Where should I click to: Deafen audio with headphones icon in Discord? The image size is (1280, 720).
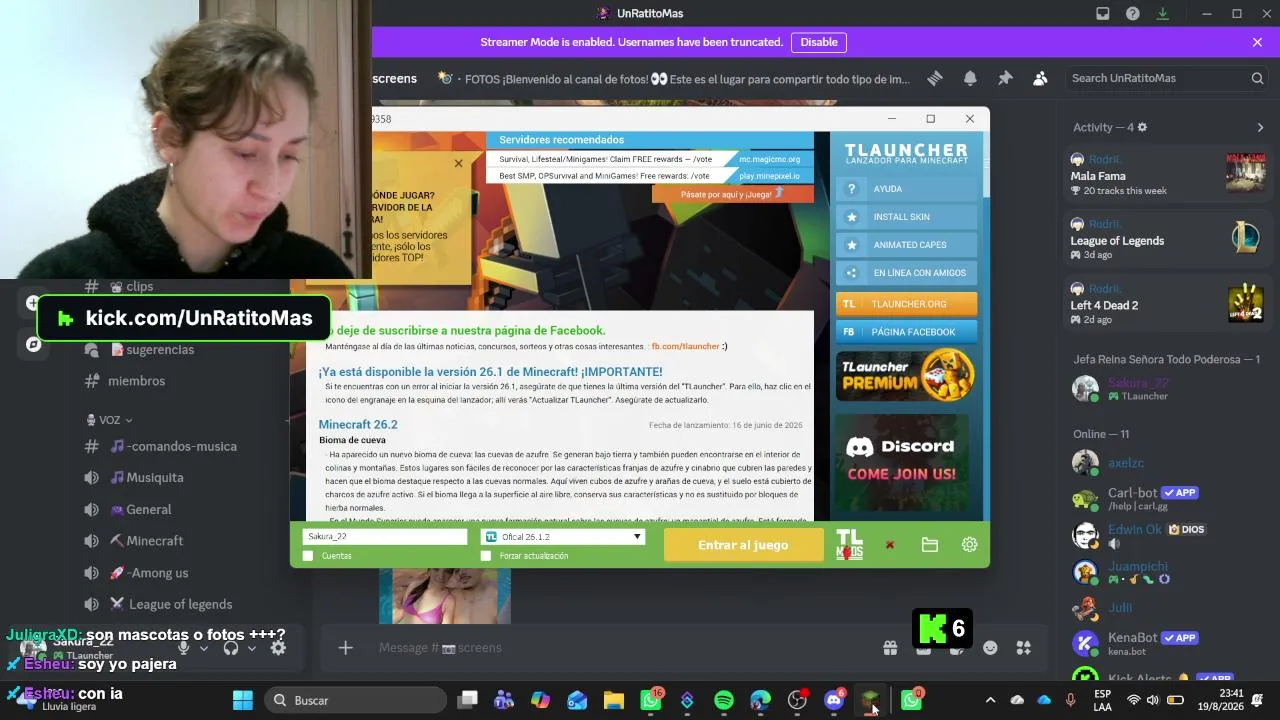[231, 648]
